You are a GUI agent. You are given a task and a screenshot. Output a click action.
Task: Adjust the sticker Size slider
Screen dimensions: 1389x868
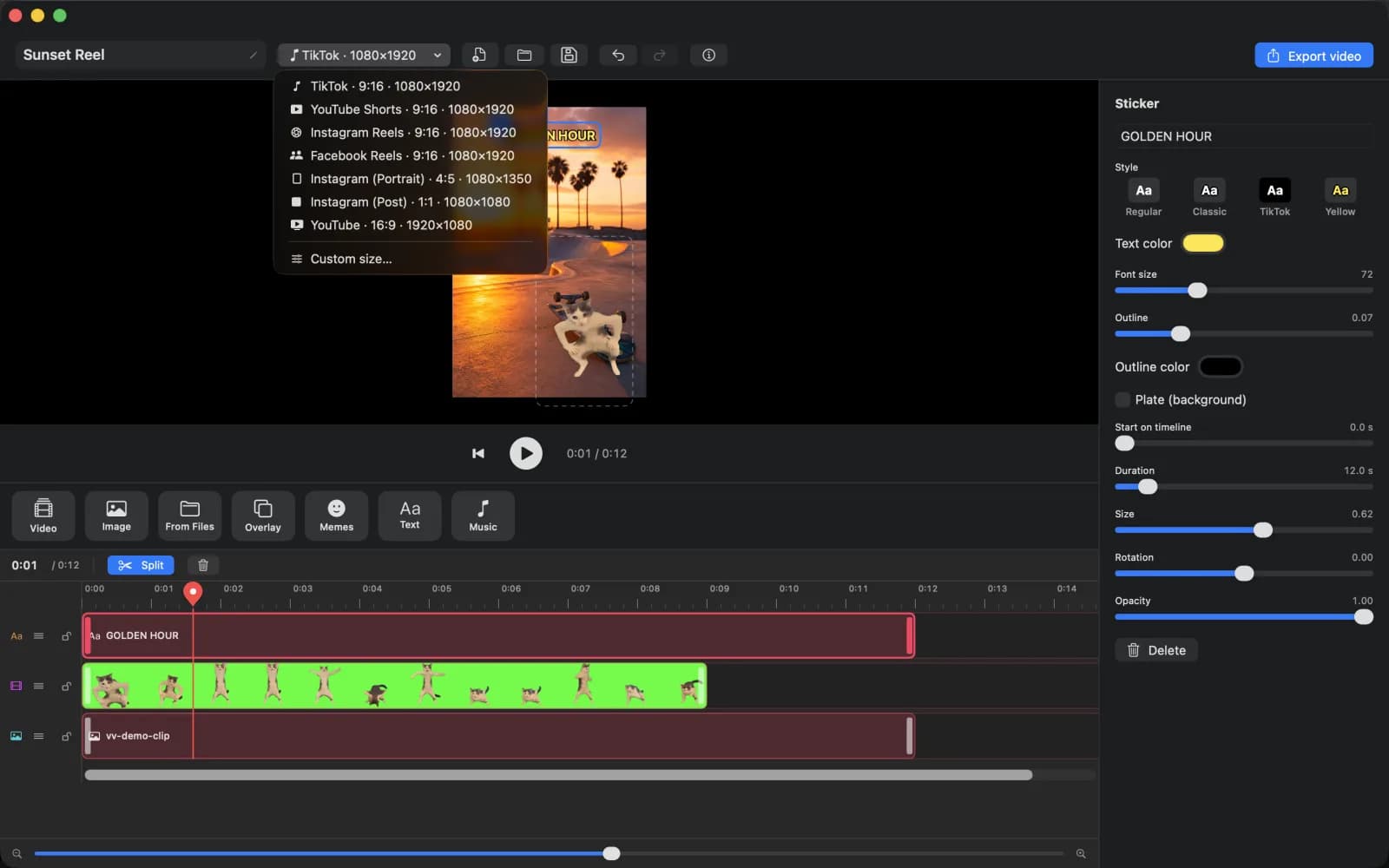[x=1263, y=529]
